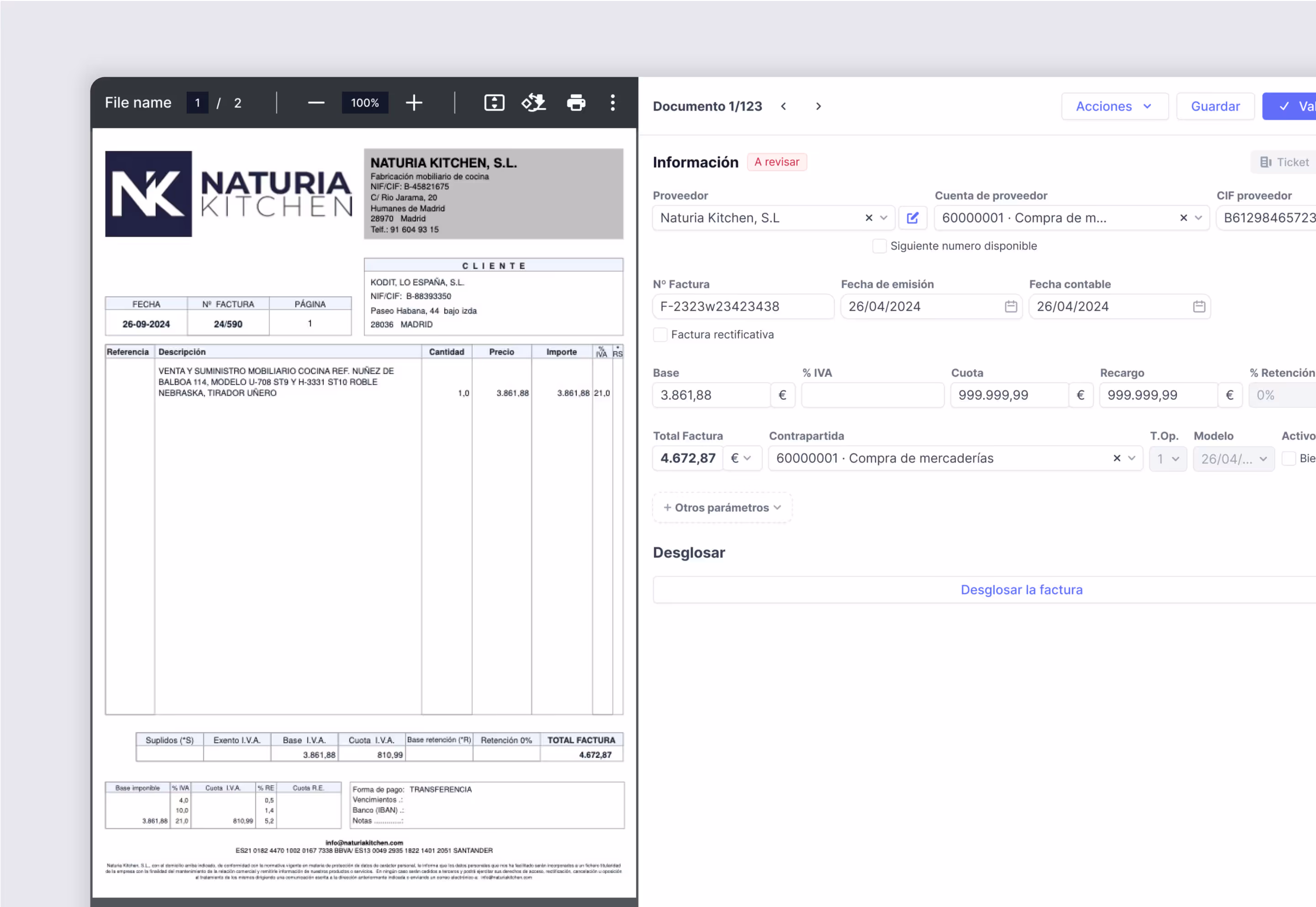Click Desglosar la factura link
Viewport: 1316px width, 907px height.
(1021, 590)
